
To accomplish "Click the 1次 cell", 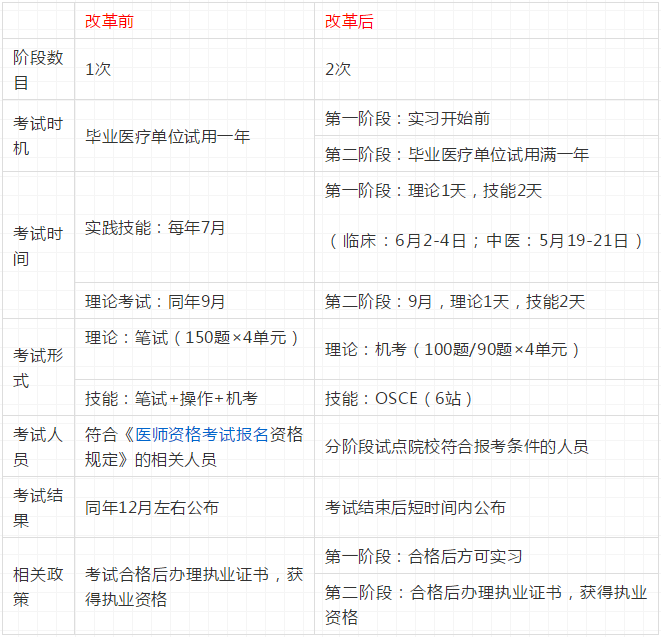I will pos(98,70).
